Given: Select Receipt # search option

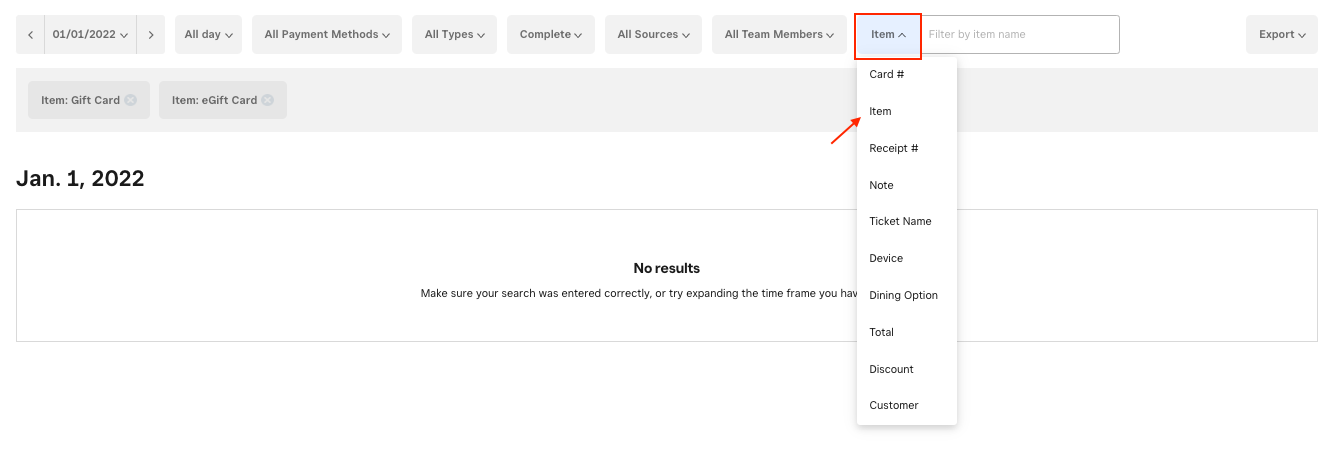Looking at the screenshot, I should click(x=893, y=148).
